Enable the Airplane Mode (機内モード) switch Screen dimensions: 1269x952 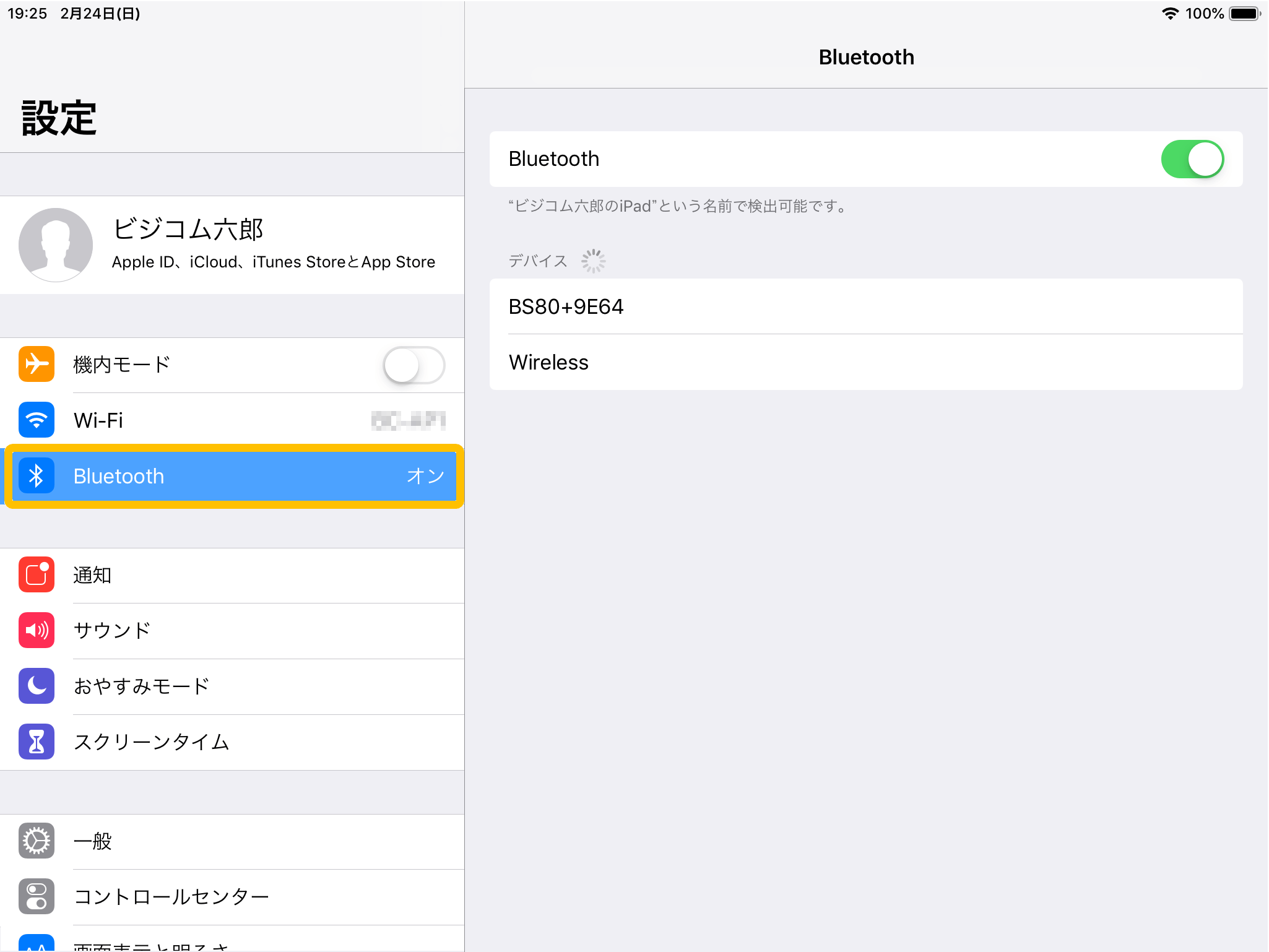(414, 365)
